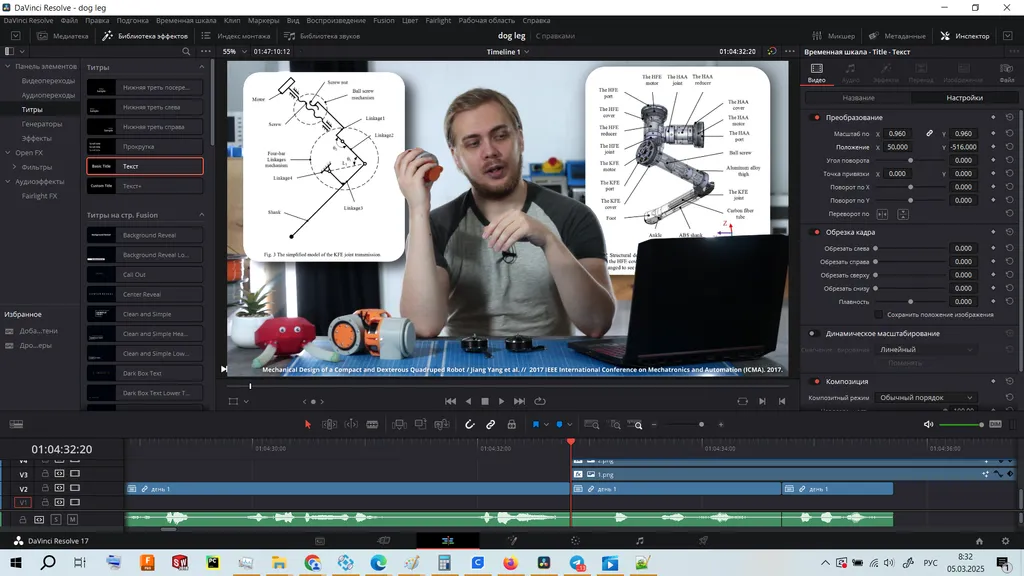Toggle the Effects Library (Библиотека эффектов) panel
Screen dimensions: 1024x576
tap(145, 36)
